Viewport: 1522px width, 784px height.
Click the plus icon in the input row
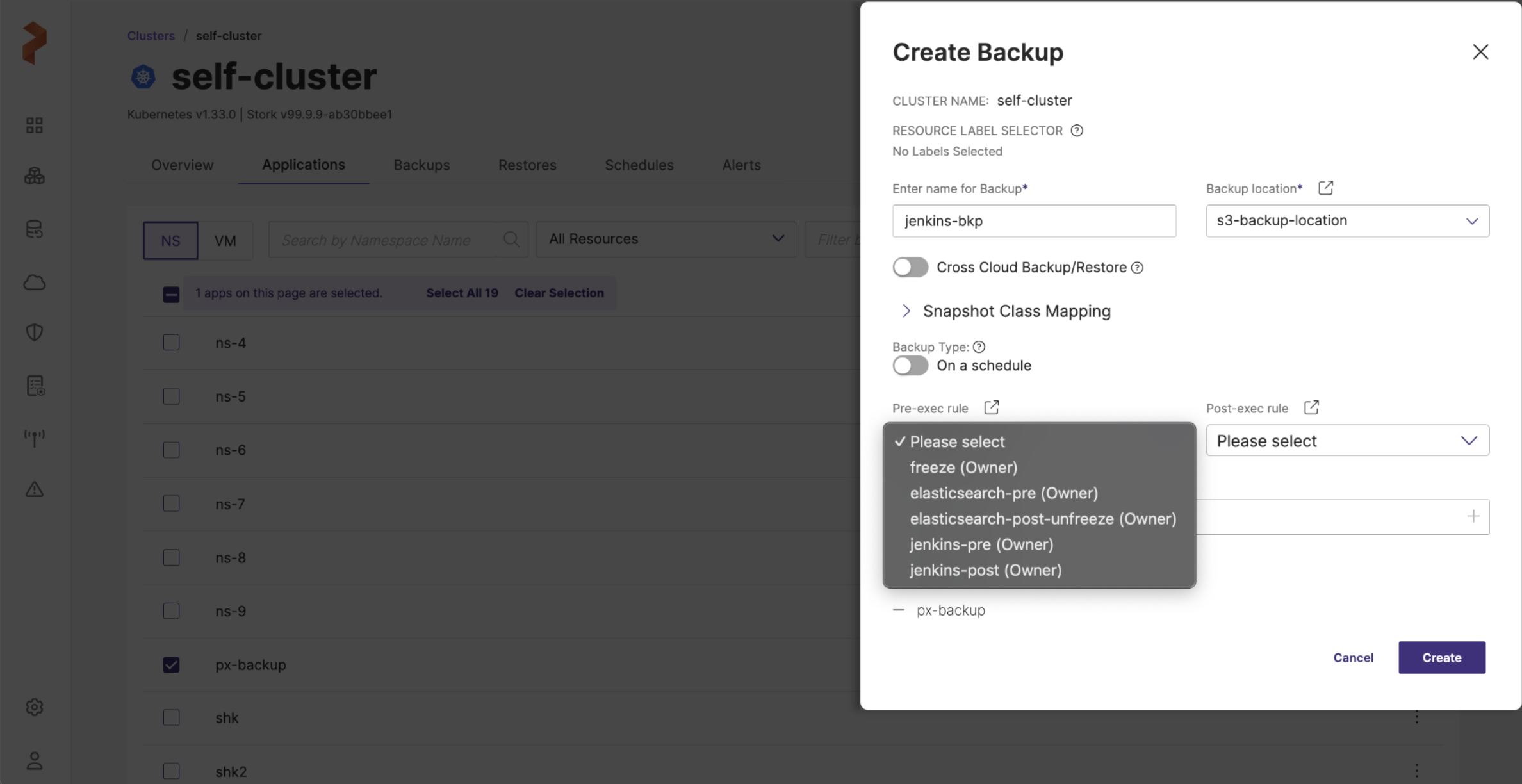[1473, 516]
